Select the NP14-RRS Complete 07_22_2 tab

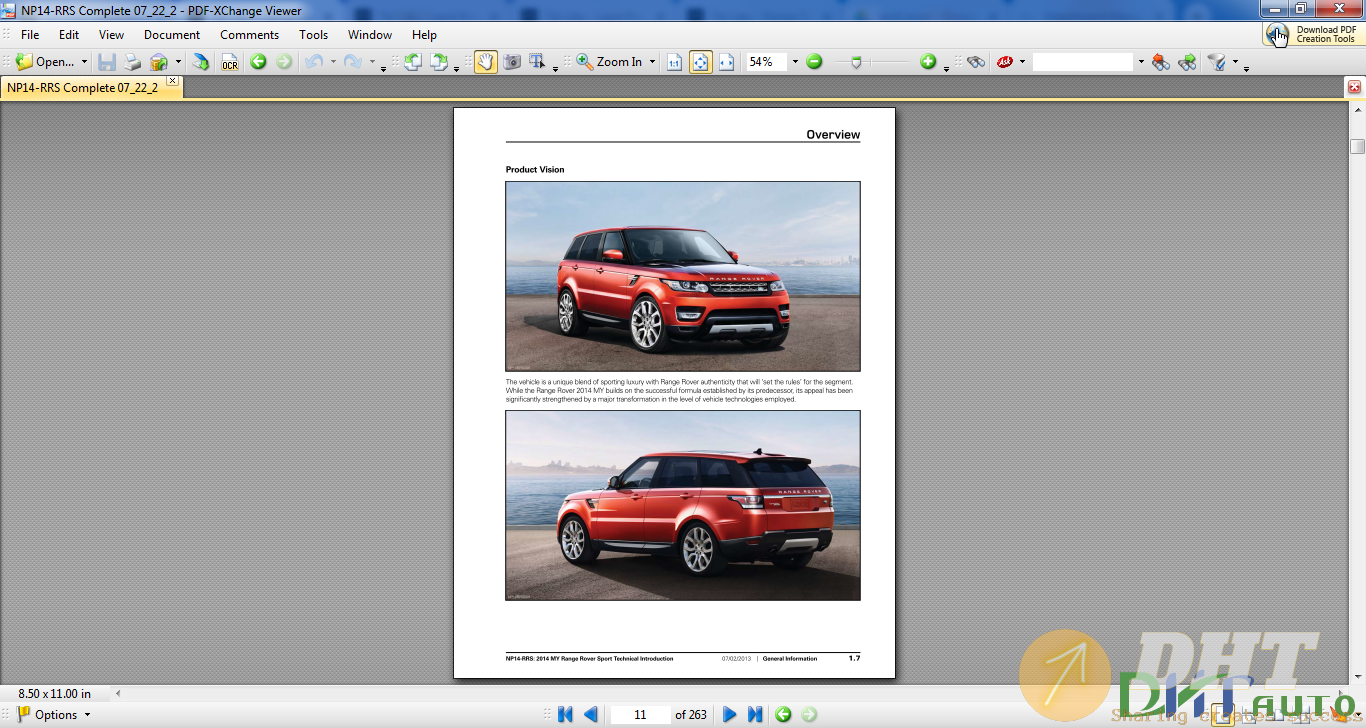pos(82,87)
